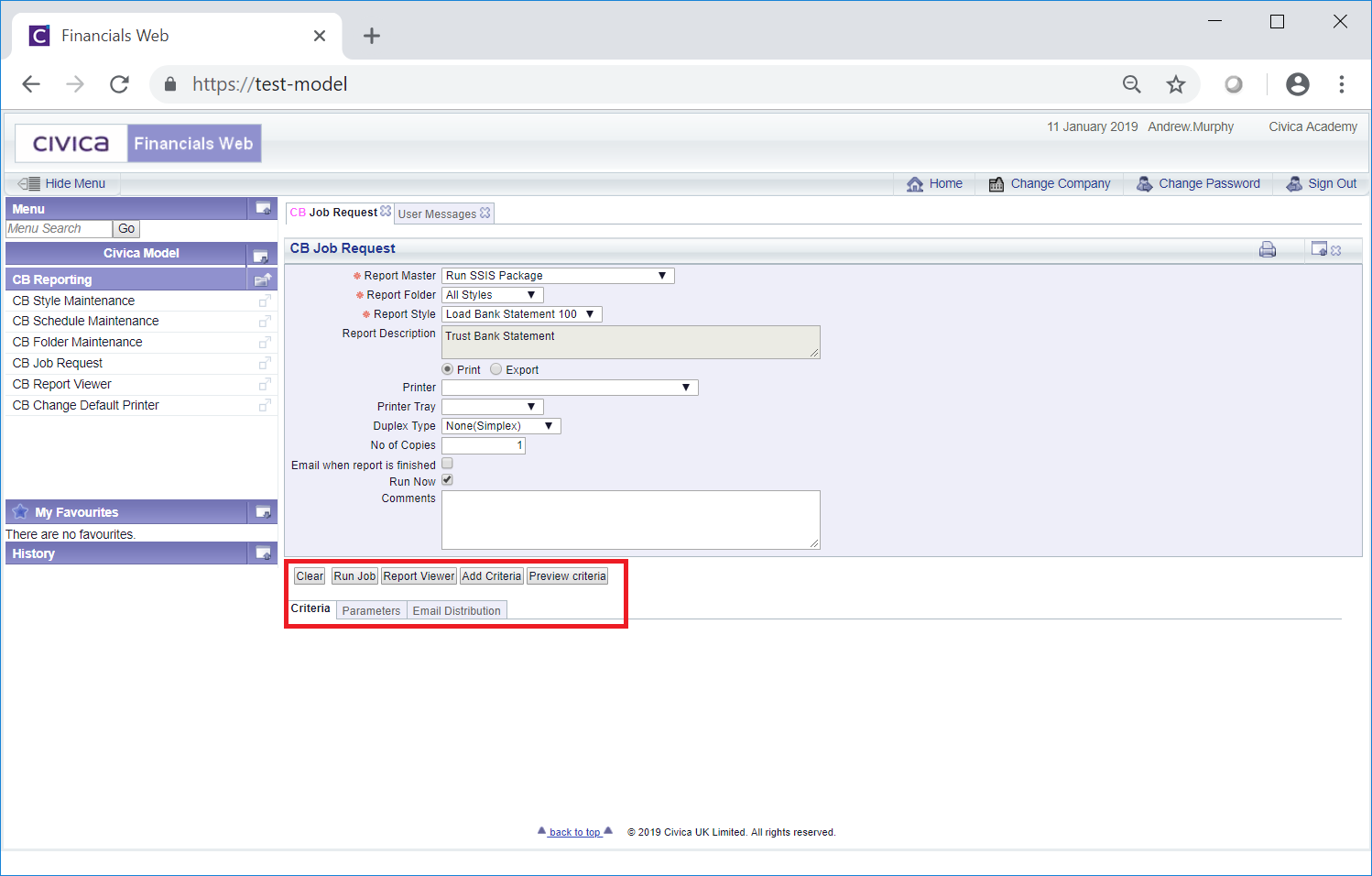Image resolution: width=1372 pixels, height=876 pixels.
Task: Open CB Folder Maintenance in new window icon
Action: [x=265, y=342]
